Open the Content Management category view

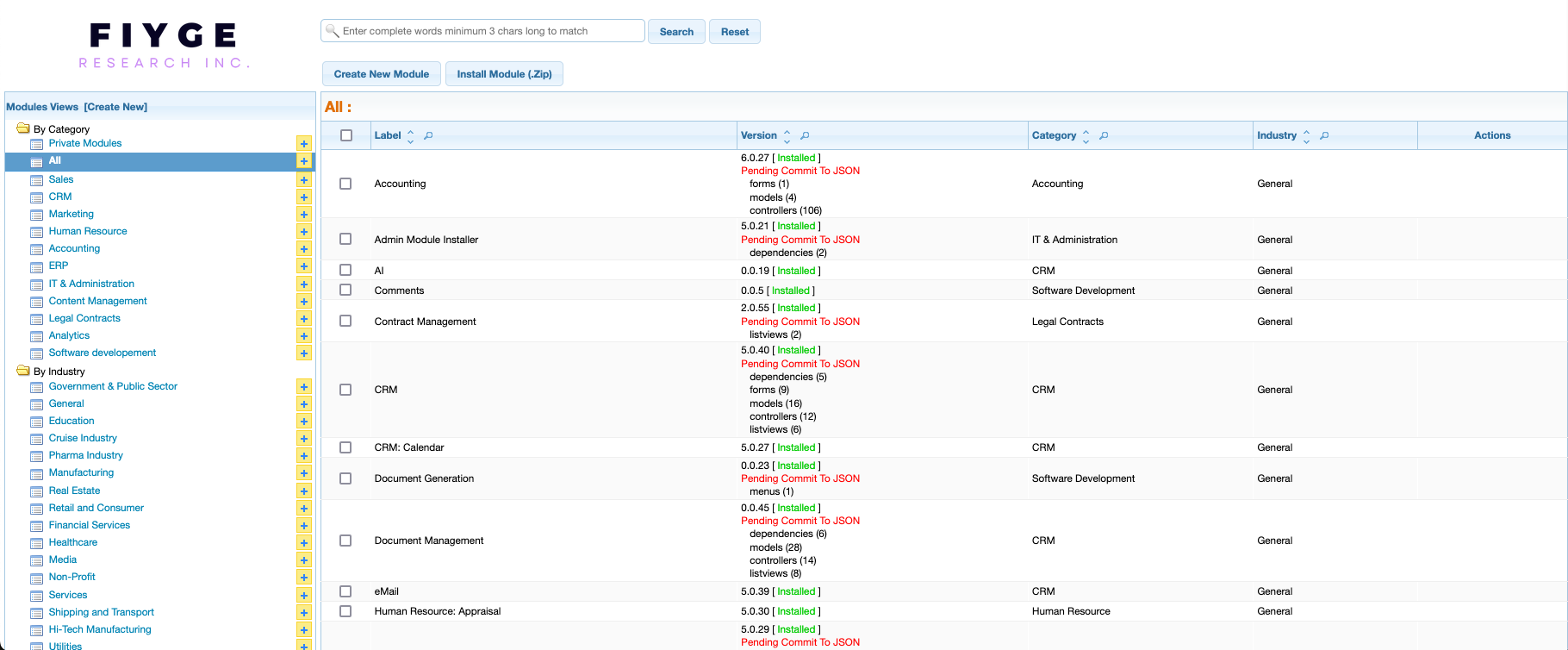click(x=98, y=301)
